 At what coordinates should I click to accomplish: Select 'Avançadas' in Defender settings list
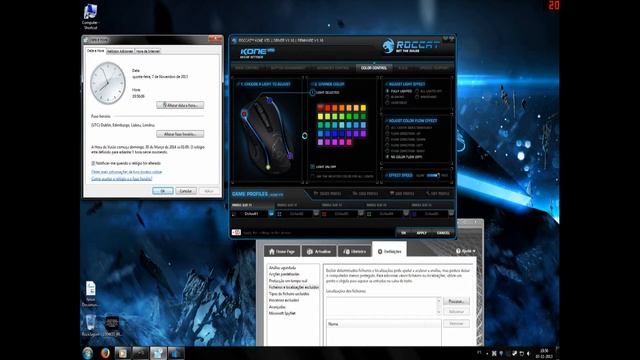tap(277, 307)
